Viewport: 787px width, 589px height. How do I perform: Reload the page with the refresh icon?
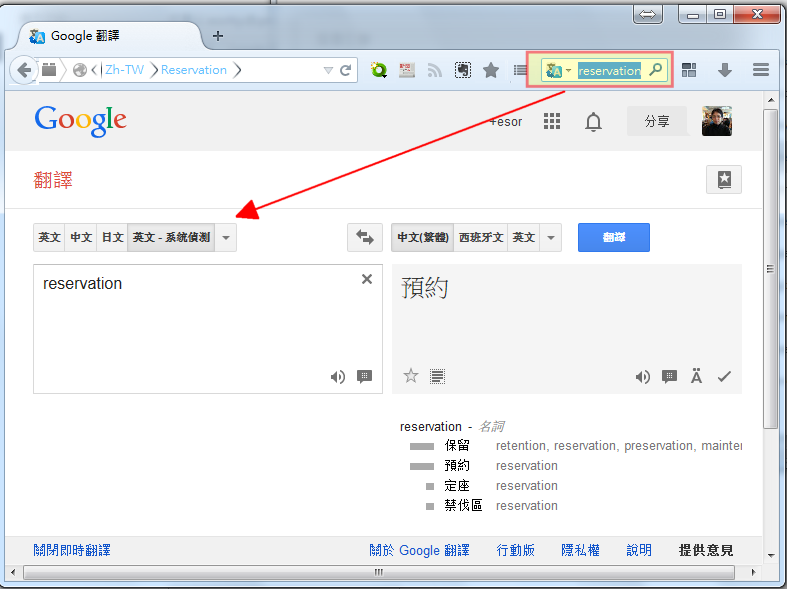345,70
